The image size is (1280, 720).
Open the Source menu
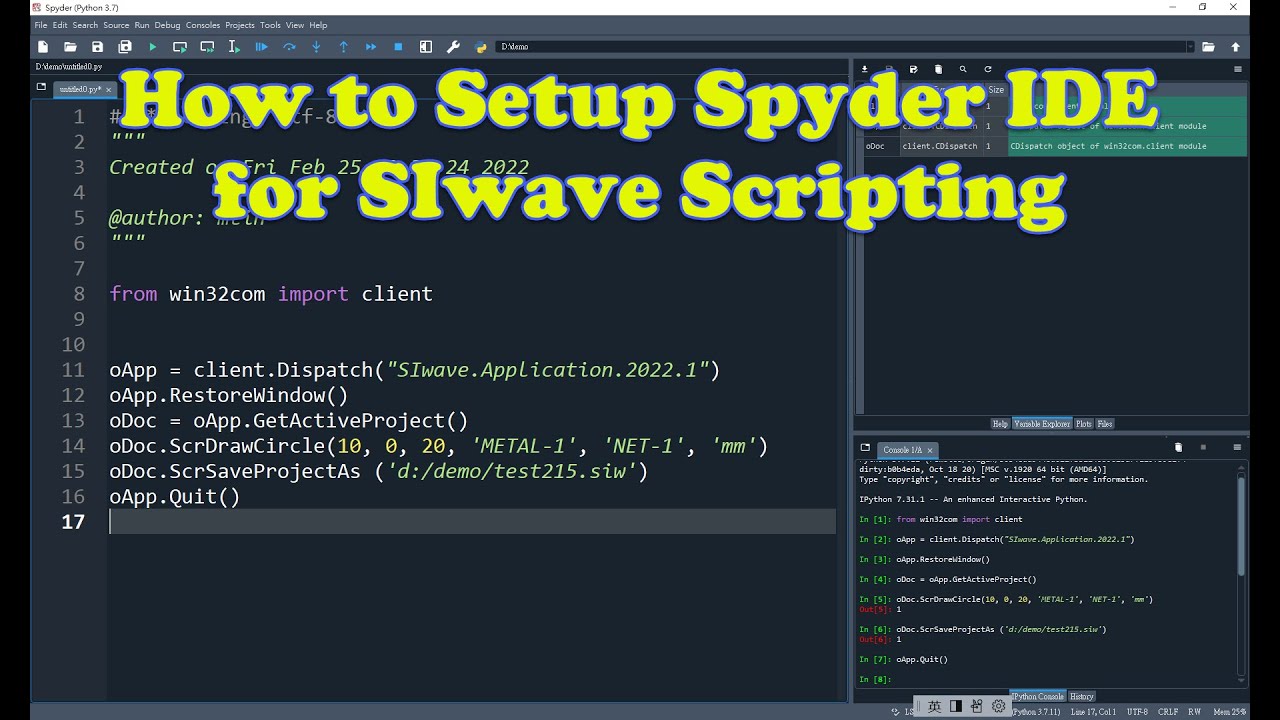click(116, 25)
